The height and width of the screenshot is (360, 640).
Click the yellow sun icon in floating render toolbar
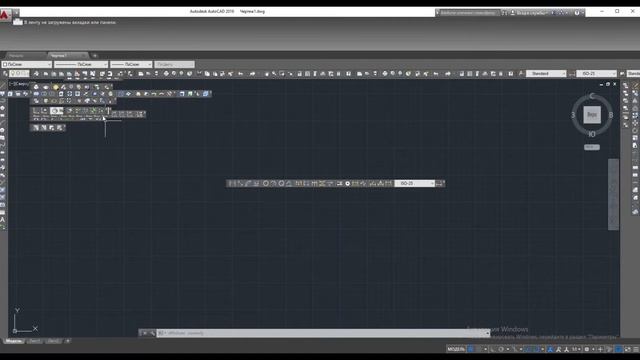[x=56, y=87]
